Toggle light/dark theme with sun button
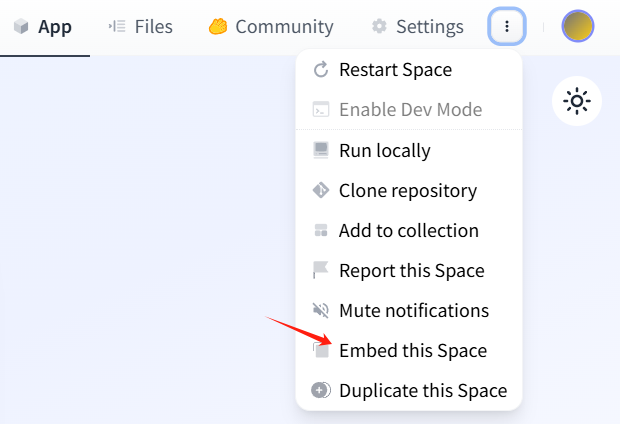620x424 pixels. click(577, 101)
